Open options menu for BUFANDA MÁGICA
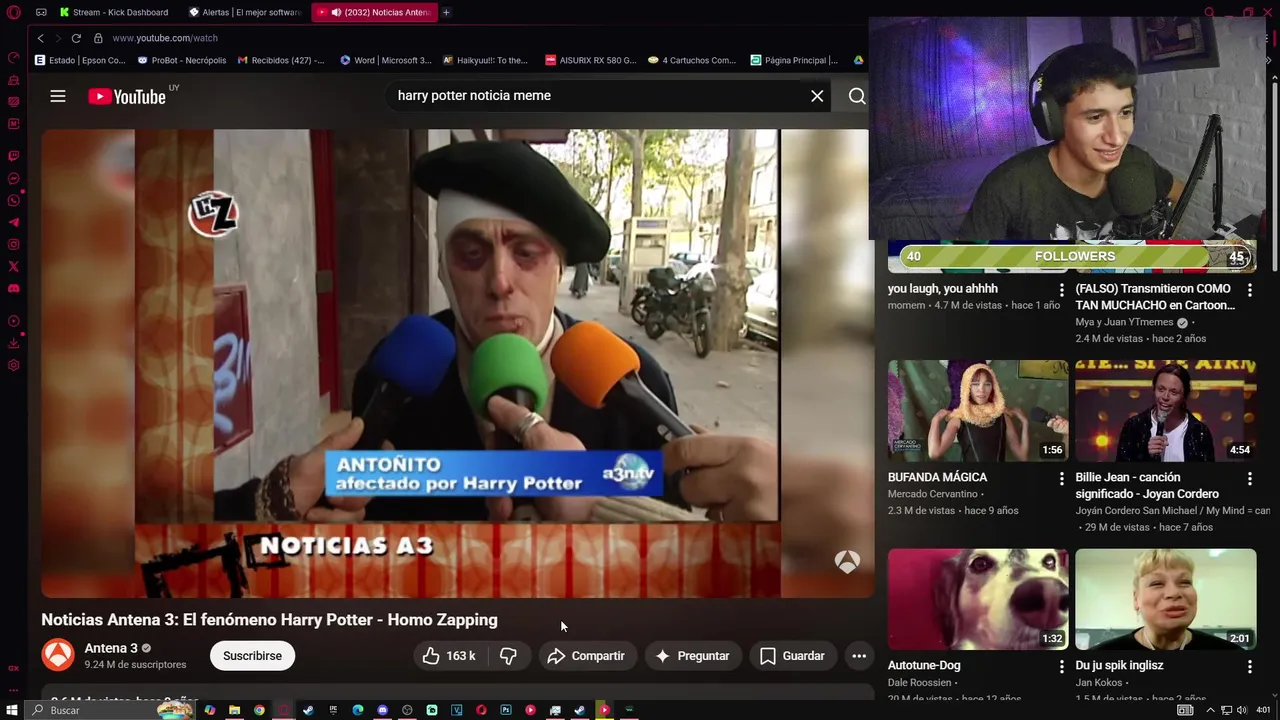 point(1062,478)
